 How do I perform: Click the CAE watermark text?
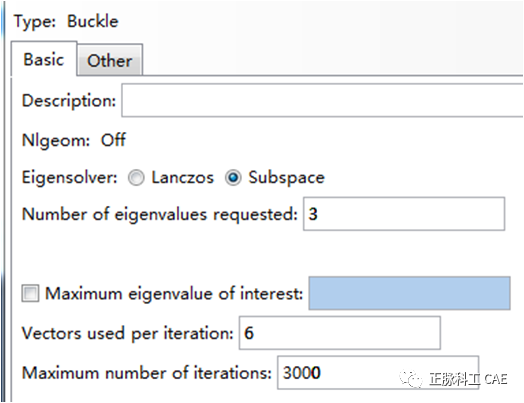pos(496,379)
